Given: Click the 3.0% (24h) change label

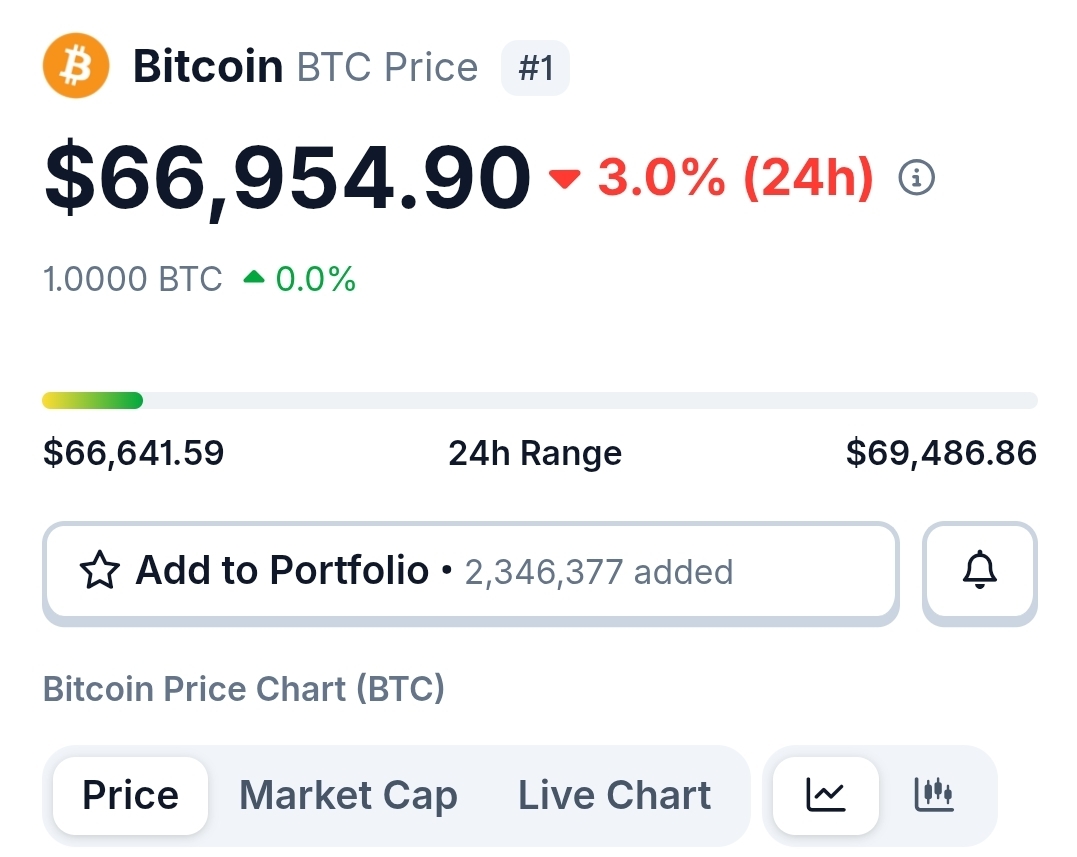Looking at the screenshot, I should click(735, 178).
